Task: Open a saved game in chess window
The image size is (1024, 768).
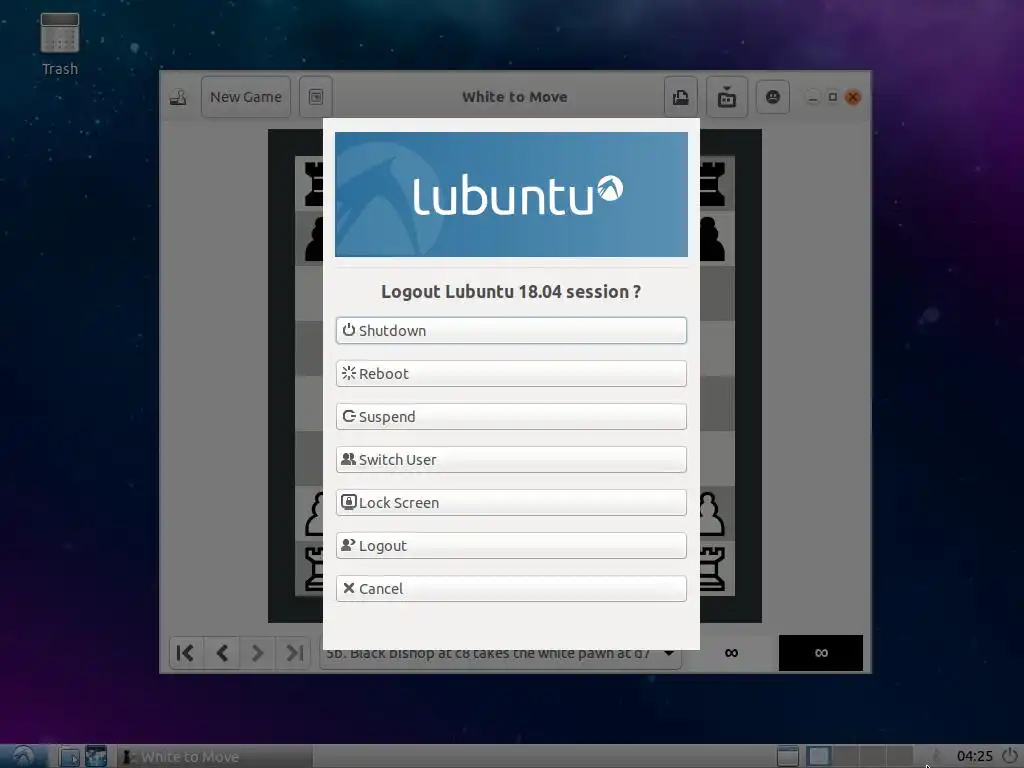Action: 680,97
